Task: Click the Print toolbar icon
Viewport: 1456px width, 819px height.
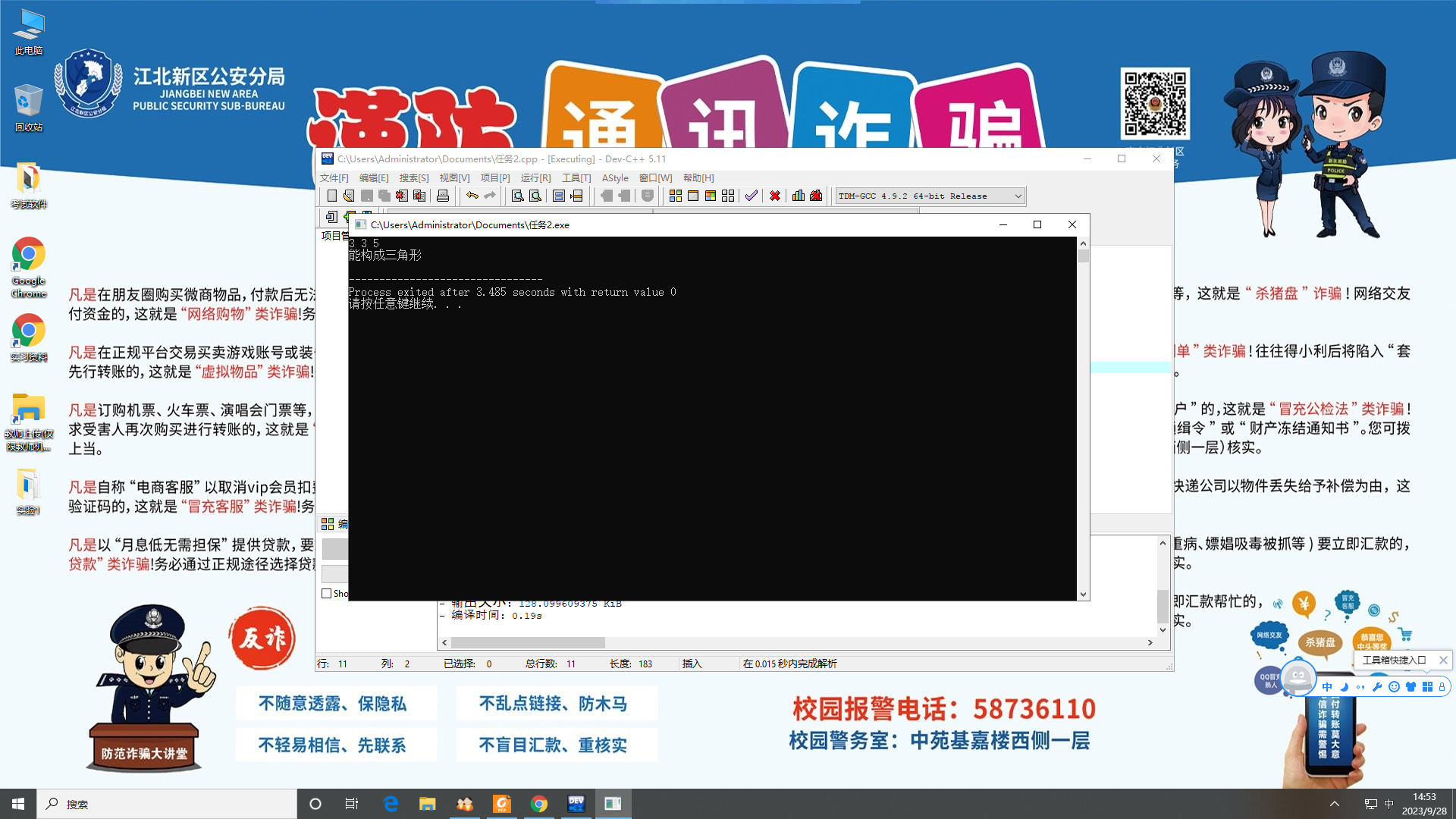Action: (x=443, y=196)
